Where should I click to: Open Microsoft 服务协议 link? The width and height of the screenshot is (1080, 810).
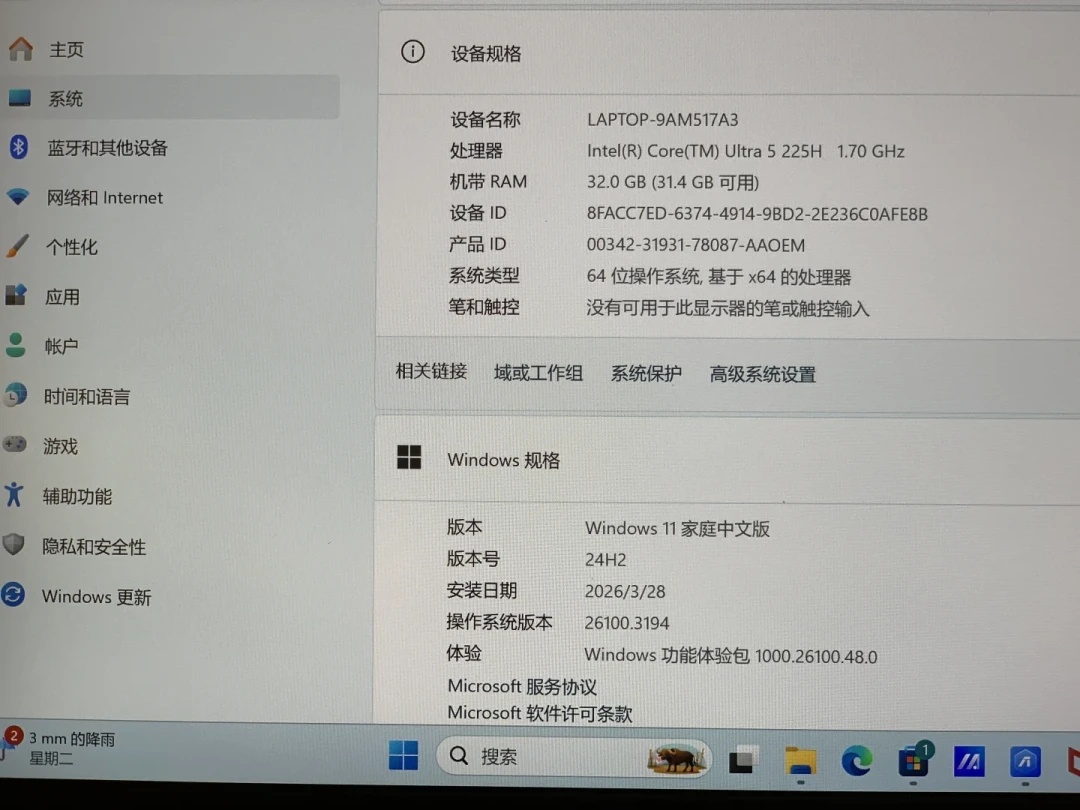[522, 686]
